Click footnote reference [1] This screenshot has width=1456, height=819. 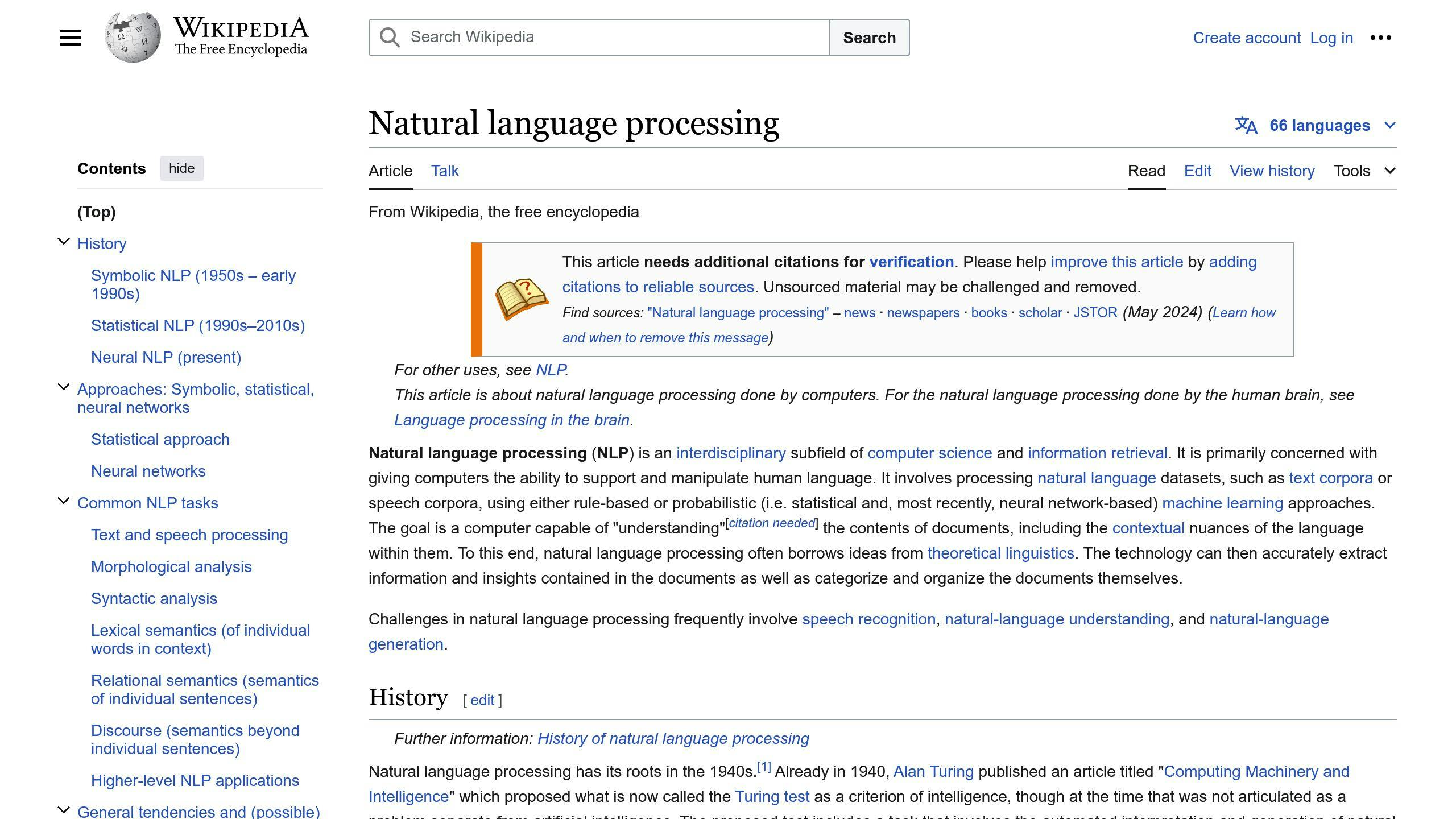pyautogui.click(x=764, y=767)
